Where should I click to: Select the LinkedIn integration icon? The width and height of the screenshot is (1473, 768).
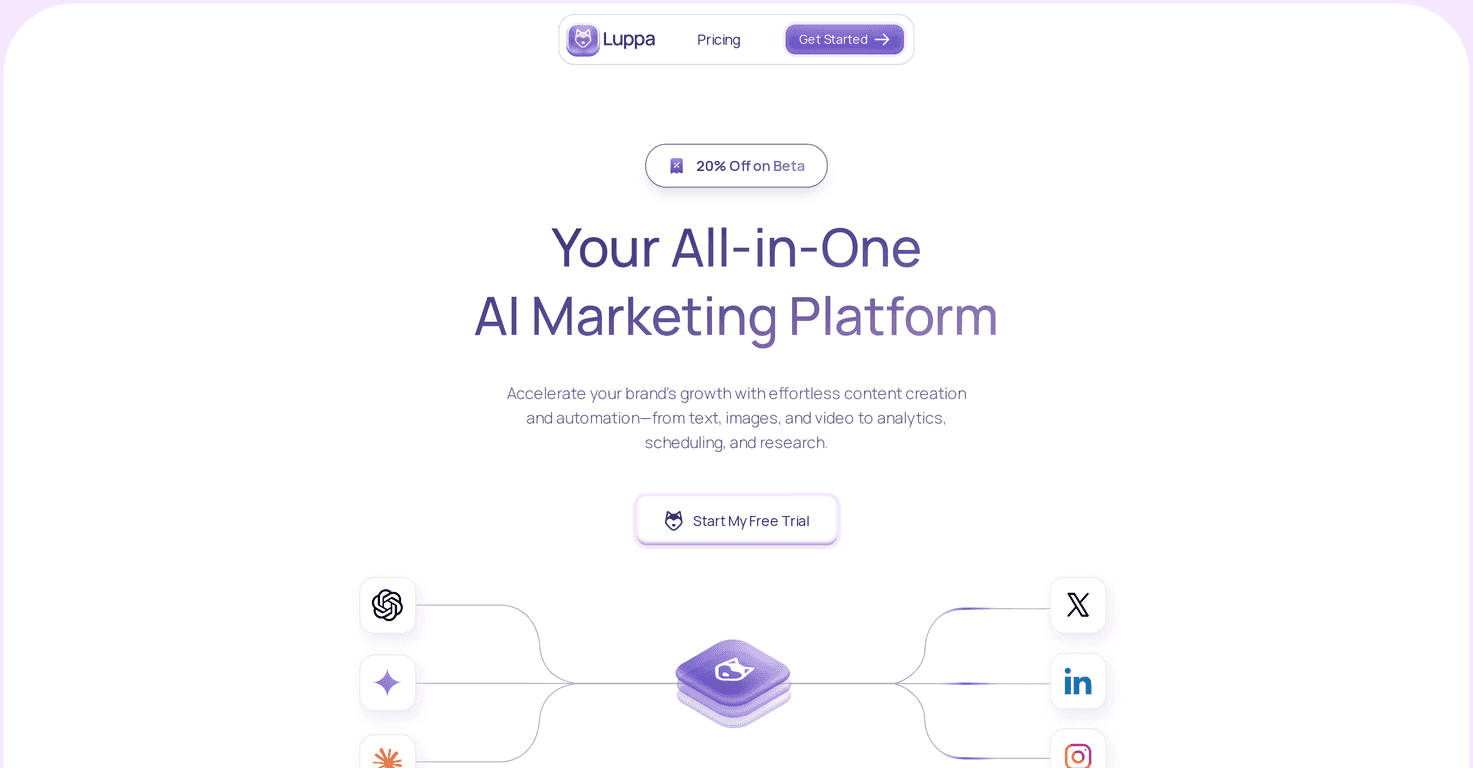[x=1078, y=681]
